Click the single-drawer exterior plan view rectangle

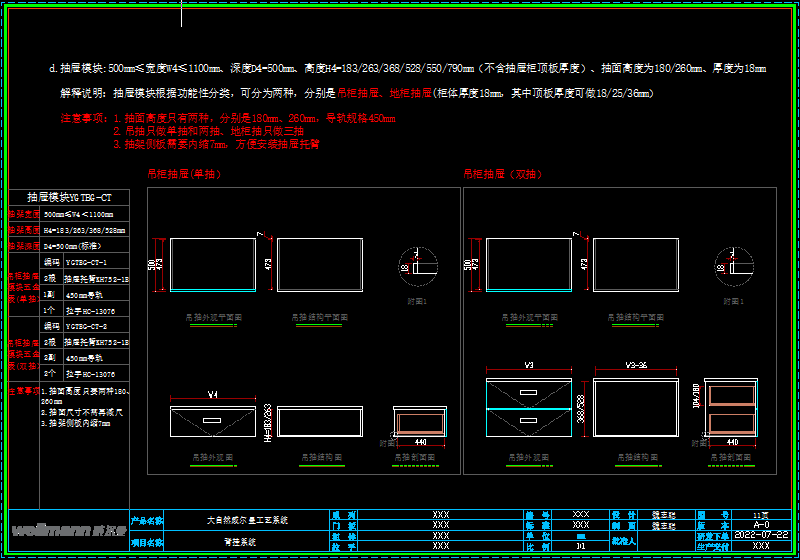tap(212, 265)
